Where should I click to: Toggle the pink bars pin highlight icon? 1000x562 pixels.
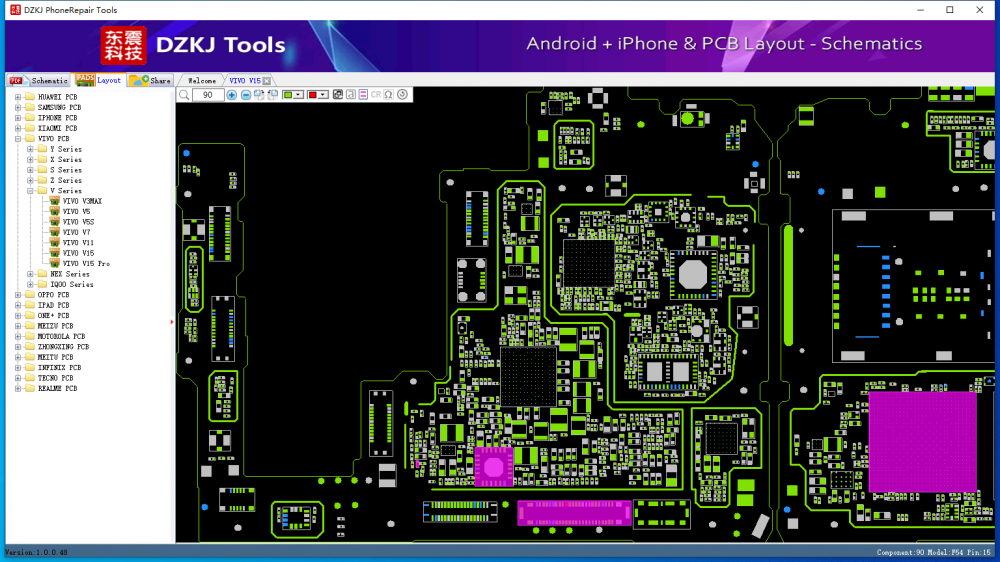364,95
